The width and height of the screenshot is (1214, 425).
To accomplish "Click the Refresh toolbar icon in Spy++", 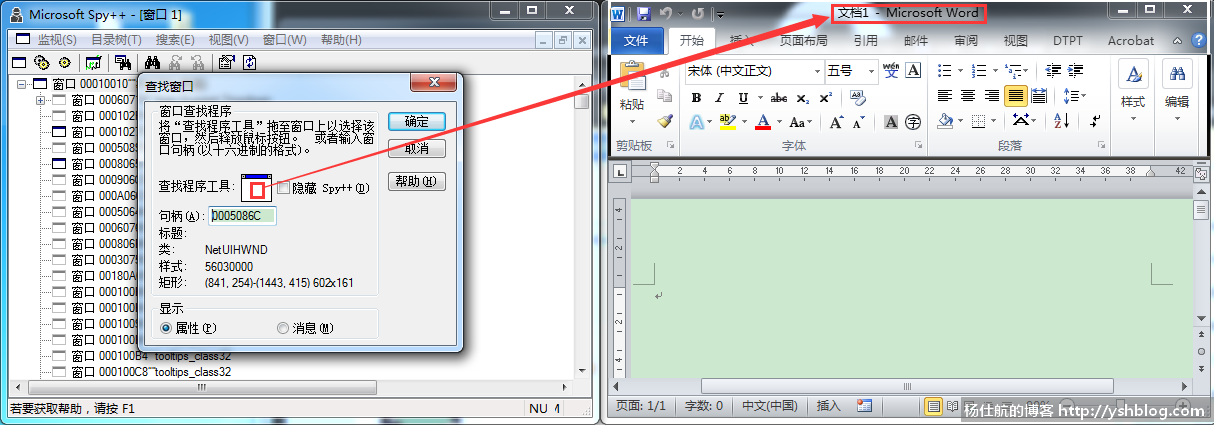I will 249,62.
